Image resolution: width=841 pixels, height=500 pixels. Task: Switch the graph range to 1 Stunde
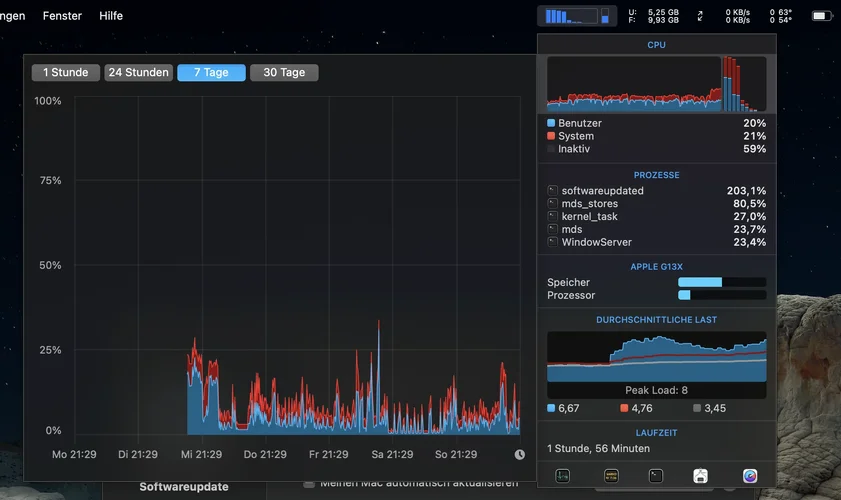(x=66, y=72)
